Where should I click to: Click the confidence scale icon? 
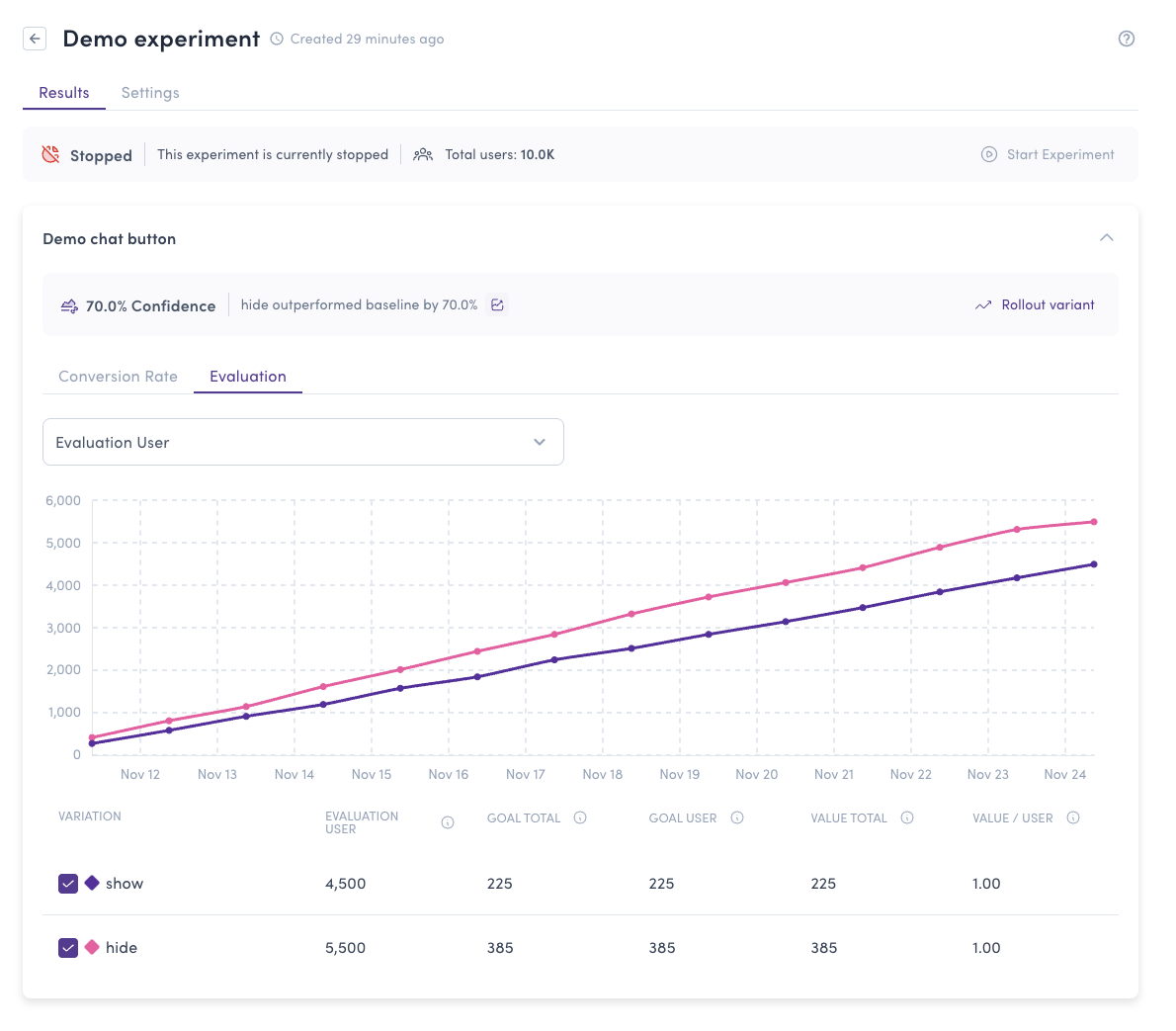[x=68, y=305]
